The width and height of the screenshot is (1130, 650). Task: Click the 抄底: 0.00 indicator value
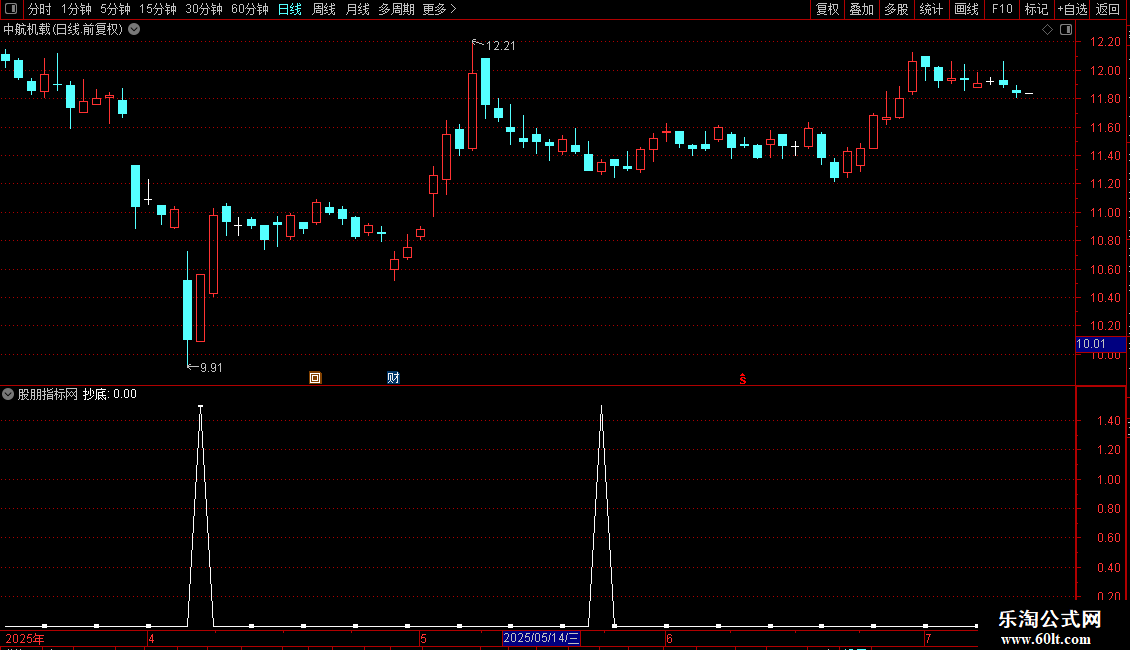110,394
